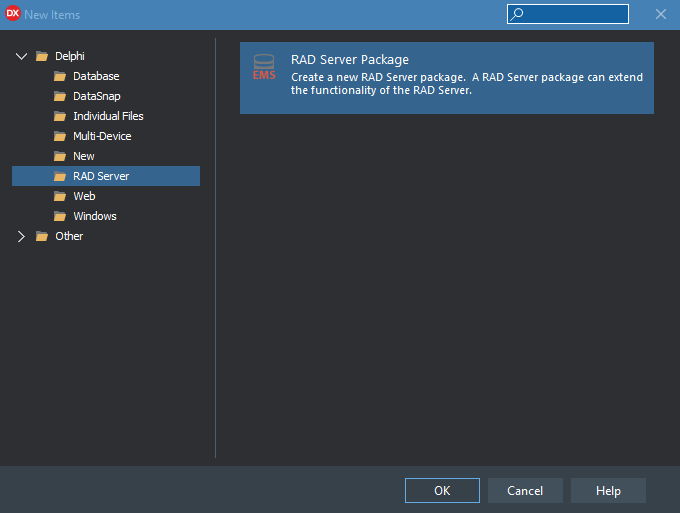Click the Multi-Device folder icon
680x513 pixels.
[60, 137]
